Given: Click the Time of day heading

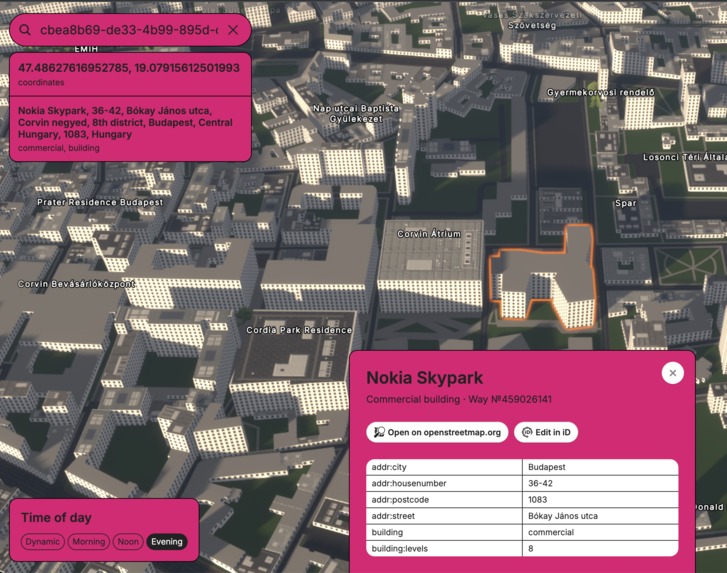Looking at the screenshot, I should (56, 517).
